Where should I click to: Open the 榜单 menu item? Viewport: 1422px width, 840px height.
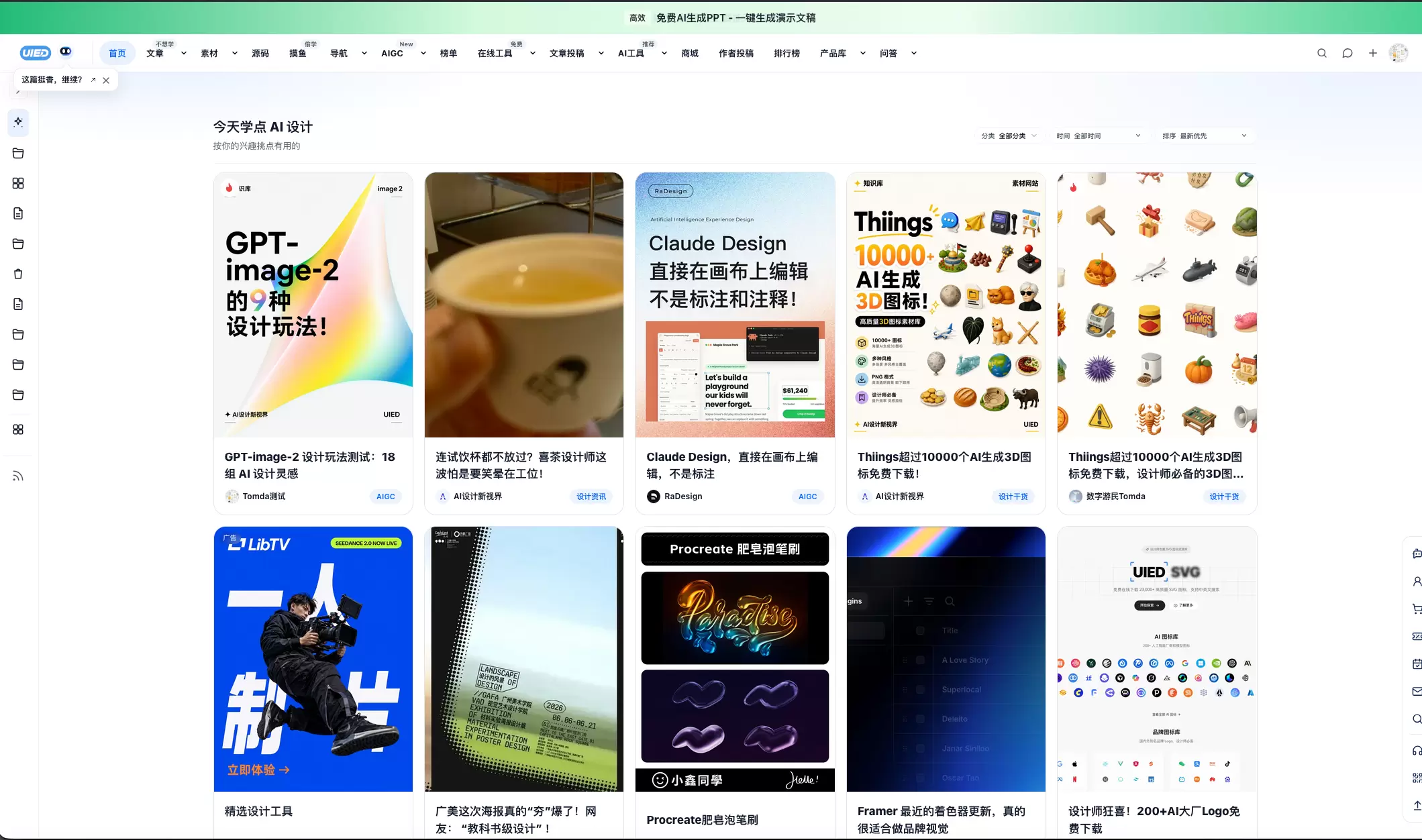(448, 54)
